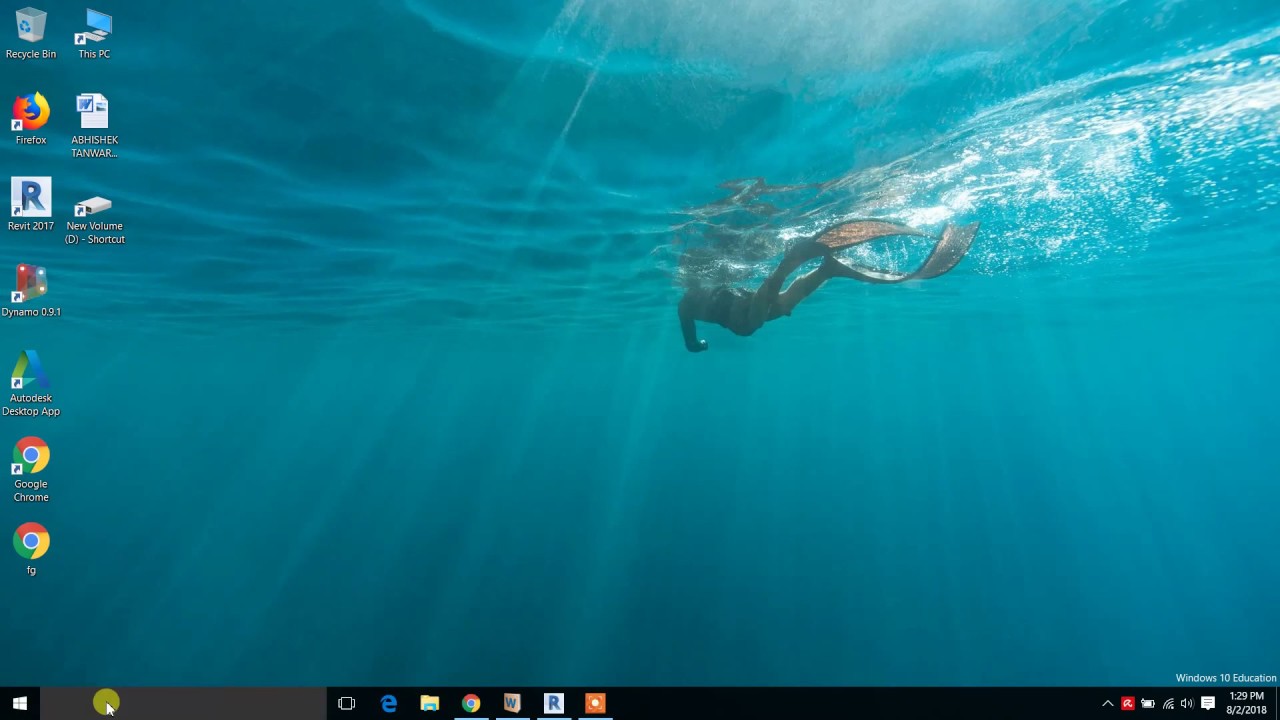Image resolution: width=1280 pixels, height=720 pixels.
Task: Select the Google Chrome desktop shortcut
Action: 31,470
